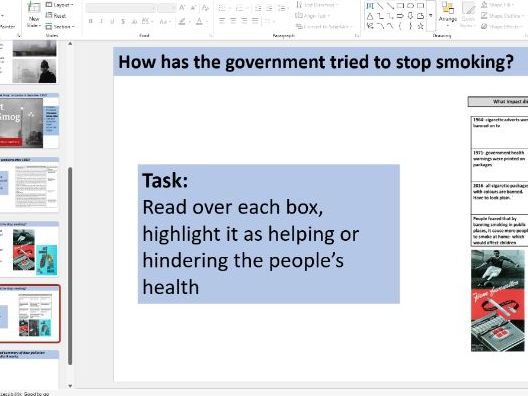Click the slide panel scroll up arrow
This screenshot has width=528, height=396.
tap(70, 44)
